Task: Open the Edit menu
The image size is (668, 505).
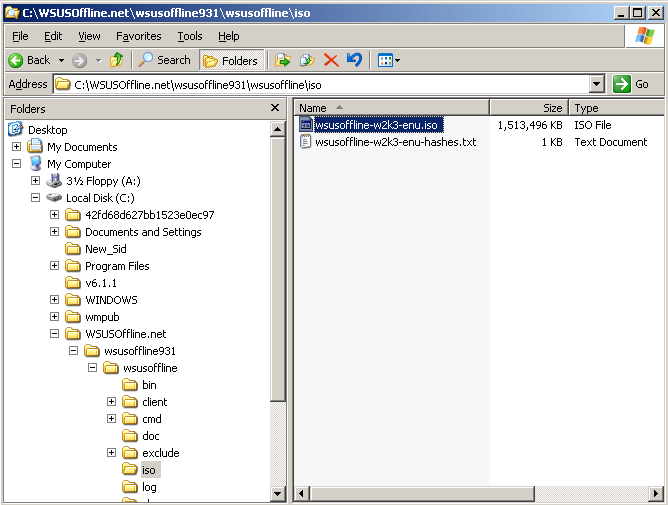Action: [53, 36]
